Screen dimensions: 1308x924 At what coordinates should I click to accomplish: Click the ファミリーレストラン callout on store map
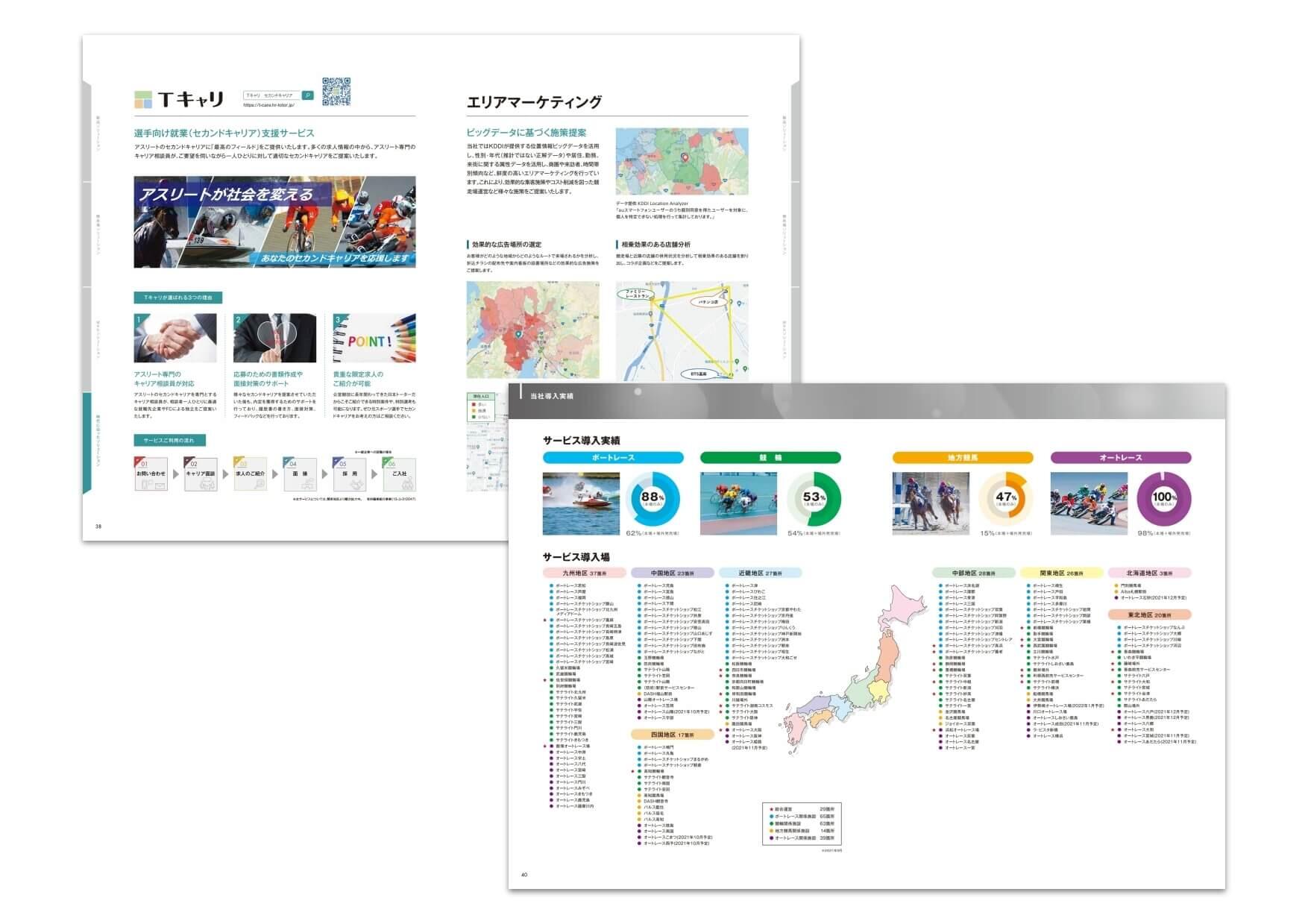click(x=635, y=295)
